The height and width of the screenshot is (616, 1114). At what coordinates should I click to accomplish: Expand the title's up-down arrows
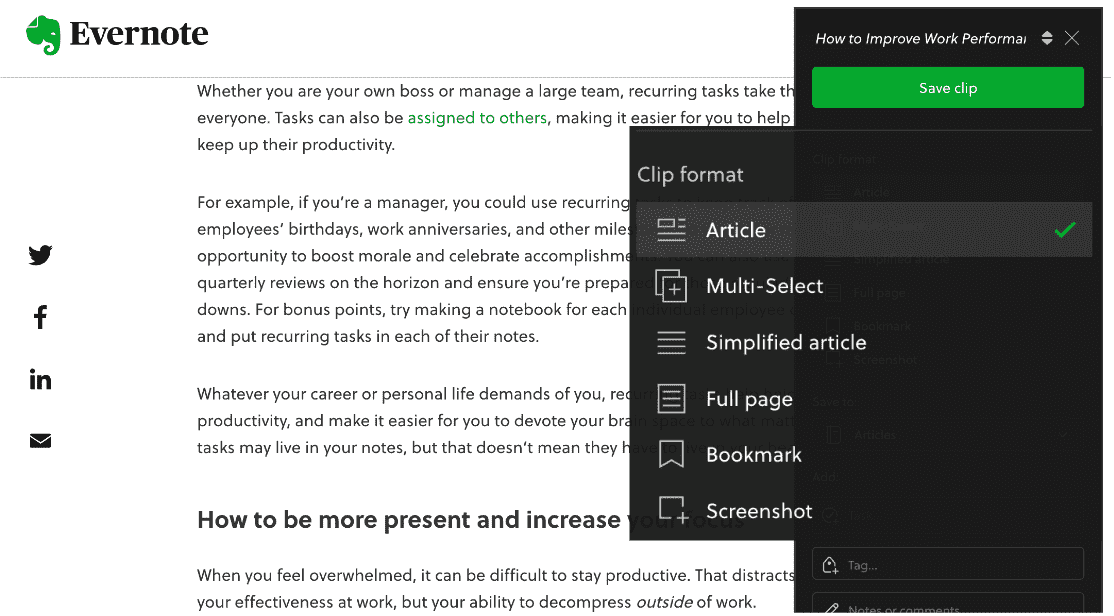pos(1047,38)
